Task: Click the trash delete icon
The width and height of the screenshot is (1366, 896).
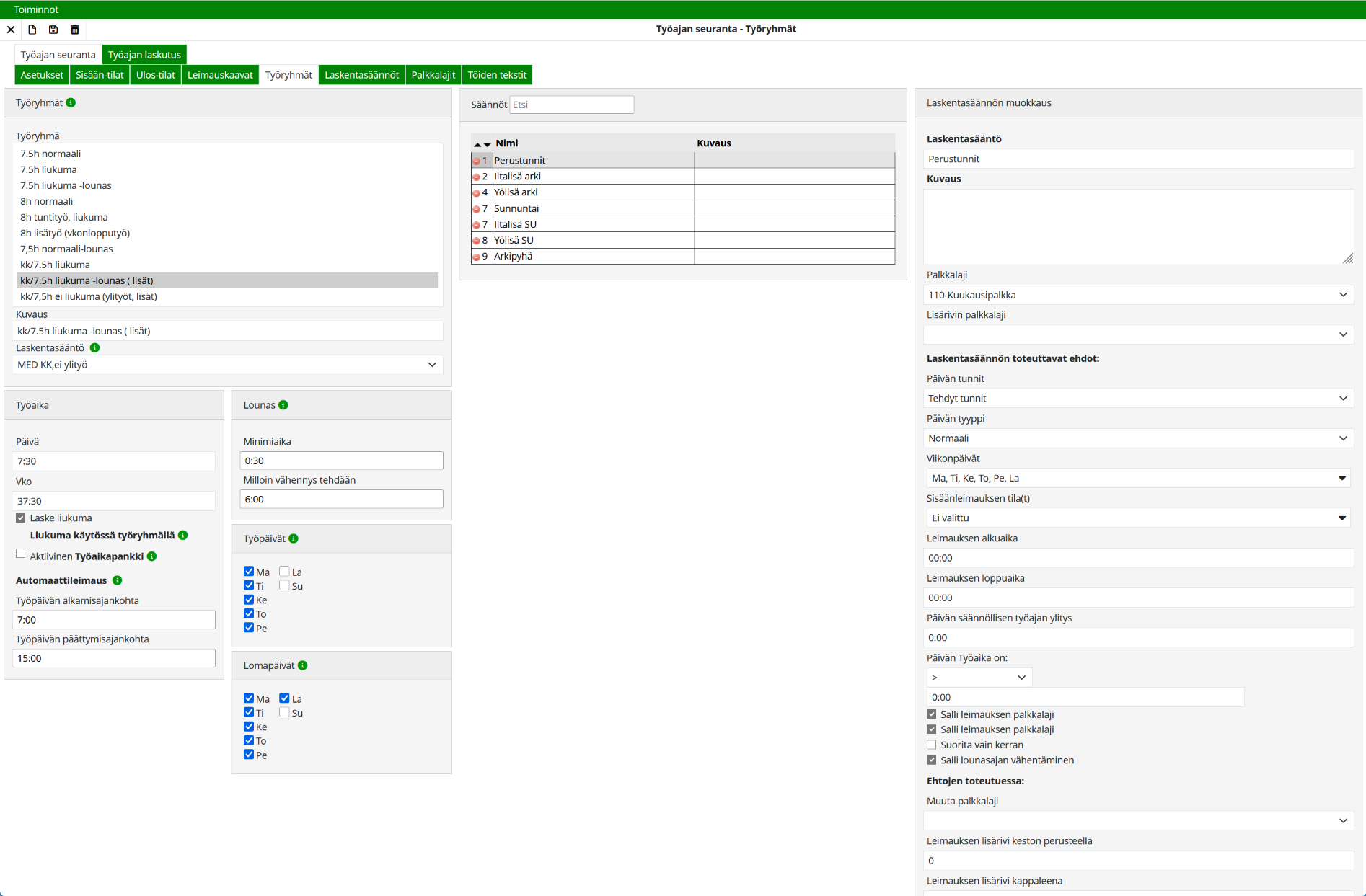Action: [x=75, y=30]
